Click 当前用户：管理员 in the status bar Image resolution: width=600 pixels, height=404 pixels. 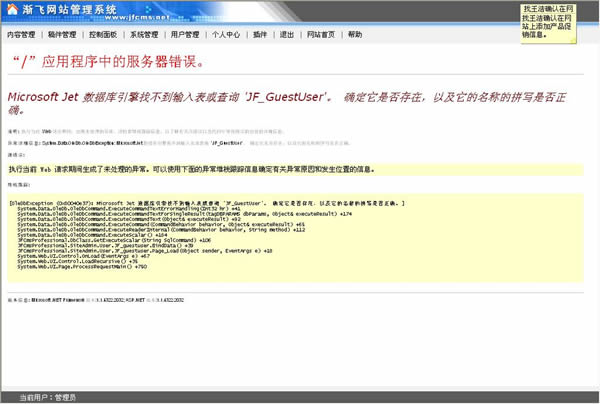point(47,397)
